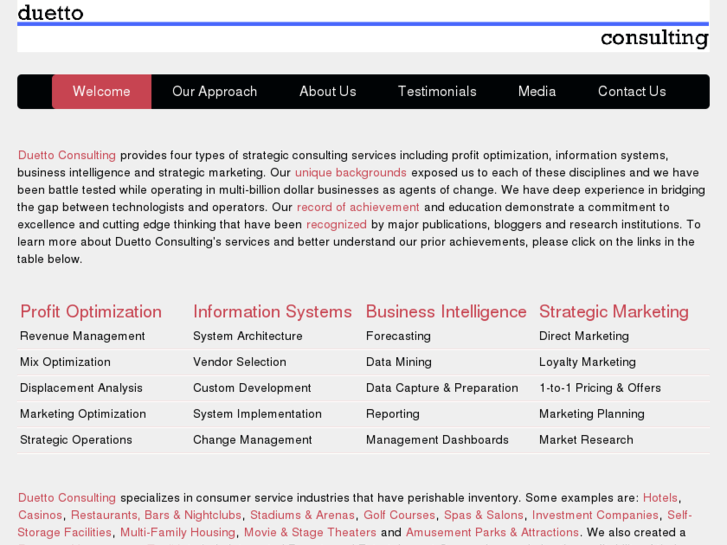Image resolution: width=727 pixels, height=545 pixels.
Task: Follow the Duetto Consulting link in intro paragraph
Action: coord(67,155)
